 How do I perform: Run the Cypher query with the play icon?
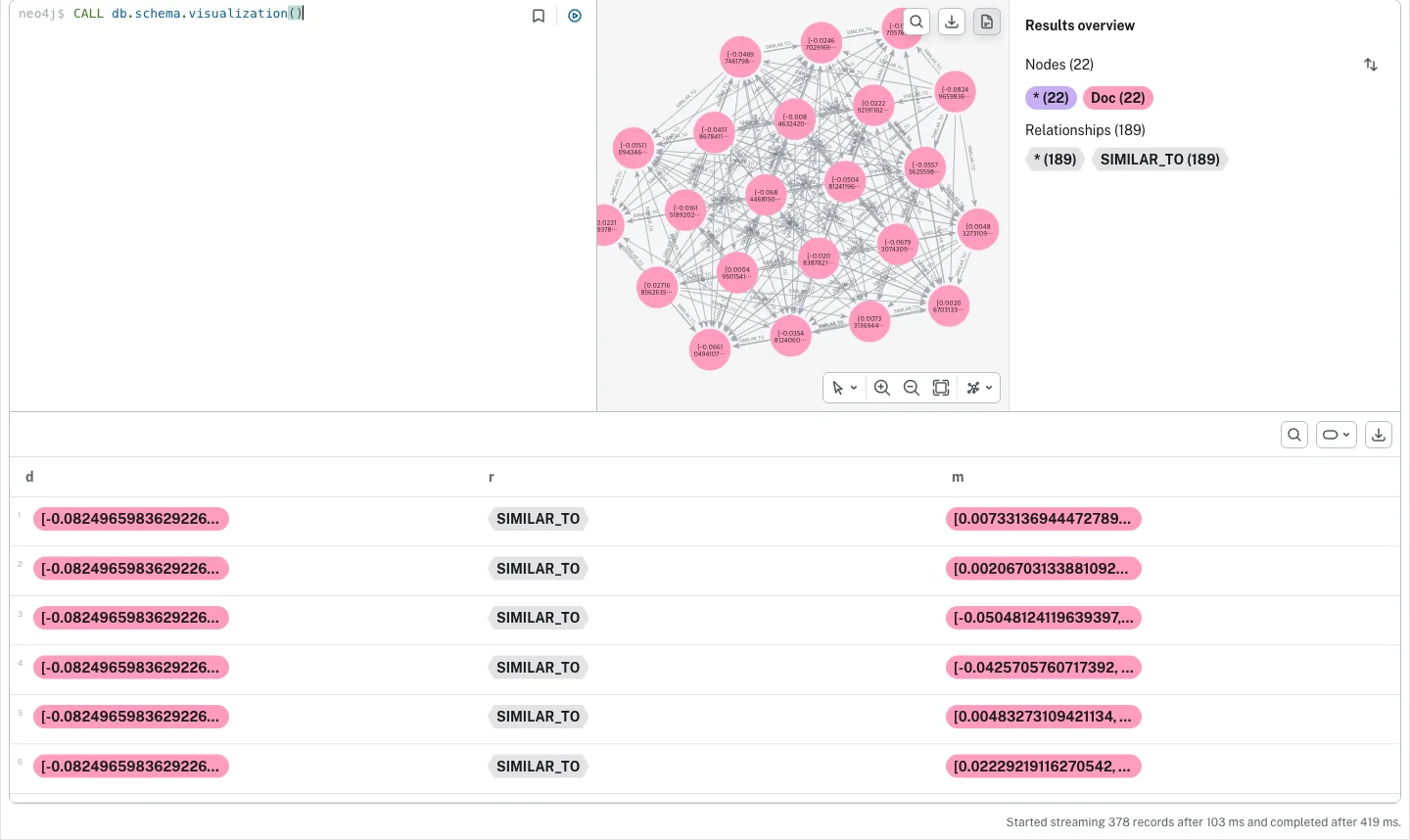point(575,16)
